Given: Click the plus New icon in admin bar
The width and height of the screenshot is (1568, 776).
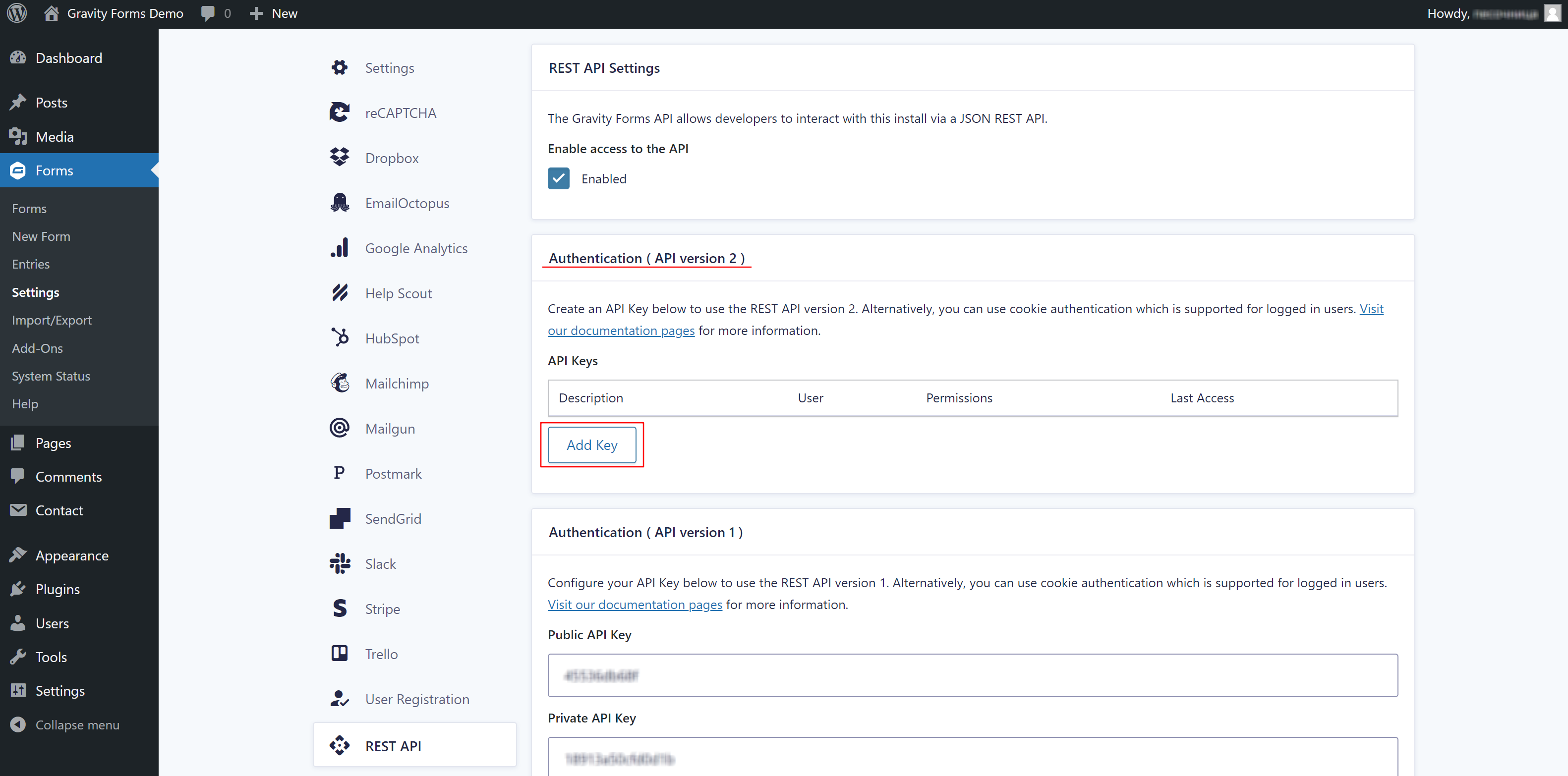Looking at the screenshot, I should click(256, 13).
